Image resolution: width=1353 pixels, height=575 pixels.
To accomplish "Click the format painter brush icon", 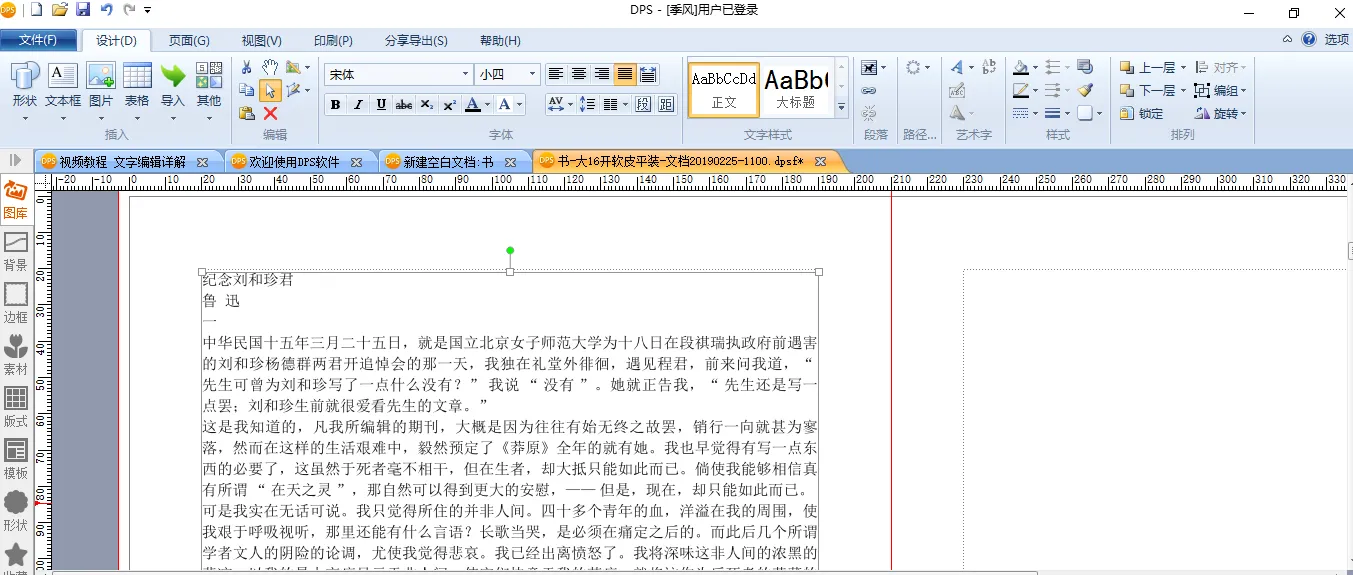I will (x=1085, y=90).
